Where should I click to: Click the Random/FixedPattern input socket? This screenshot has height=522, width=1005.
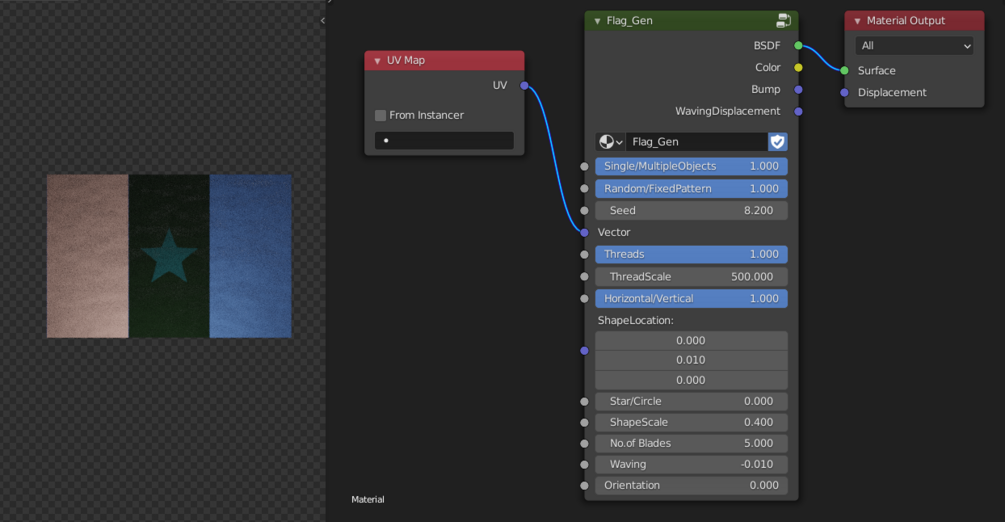[584, 189]
